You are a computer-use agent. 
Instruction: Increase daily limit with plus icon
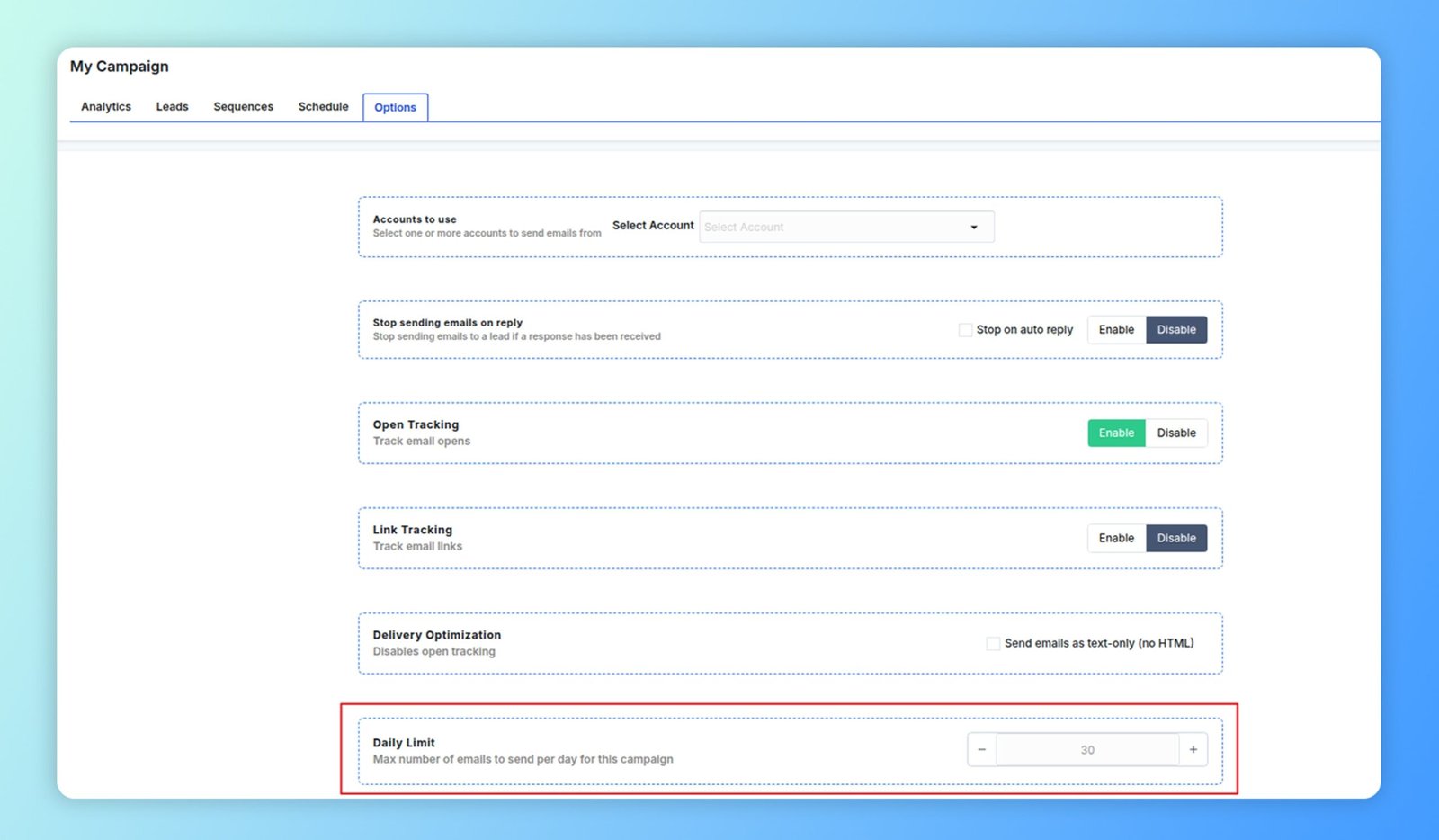[x=1193, y=749]
